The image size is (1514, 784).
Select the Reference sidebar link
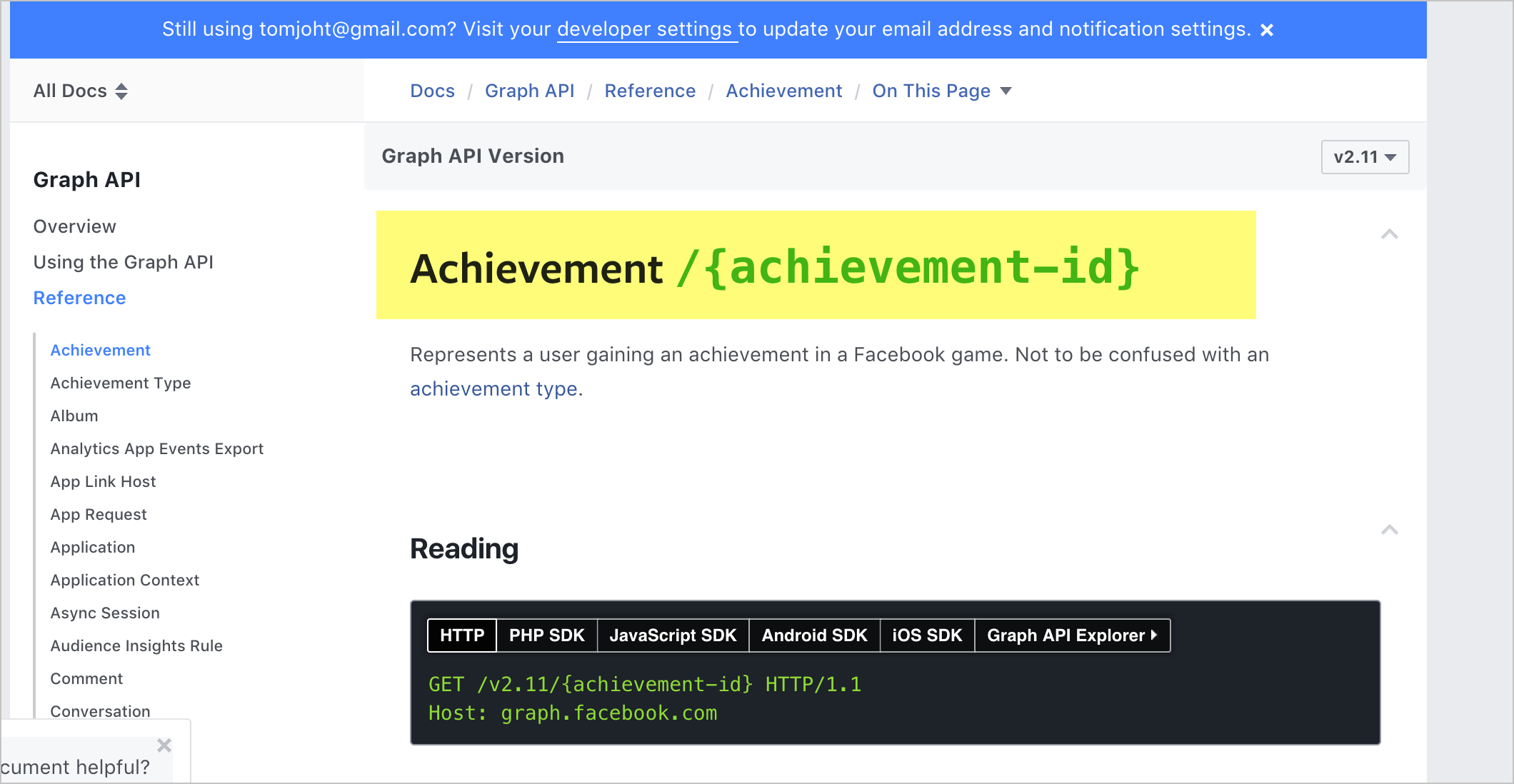(x=80, y=297)
